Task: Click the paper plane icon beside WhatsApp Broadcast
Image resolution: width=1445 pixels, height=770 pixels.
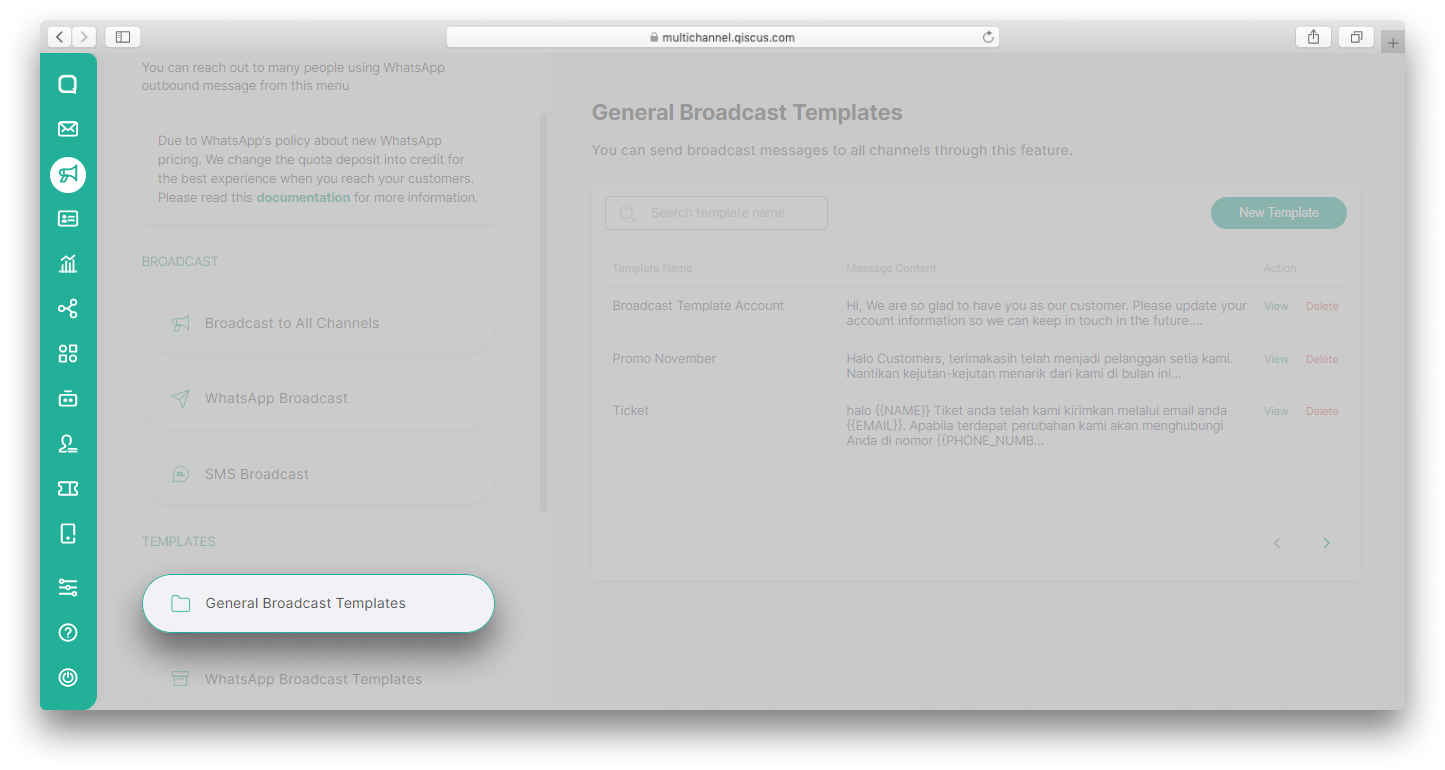Action: click(180, 398)
